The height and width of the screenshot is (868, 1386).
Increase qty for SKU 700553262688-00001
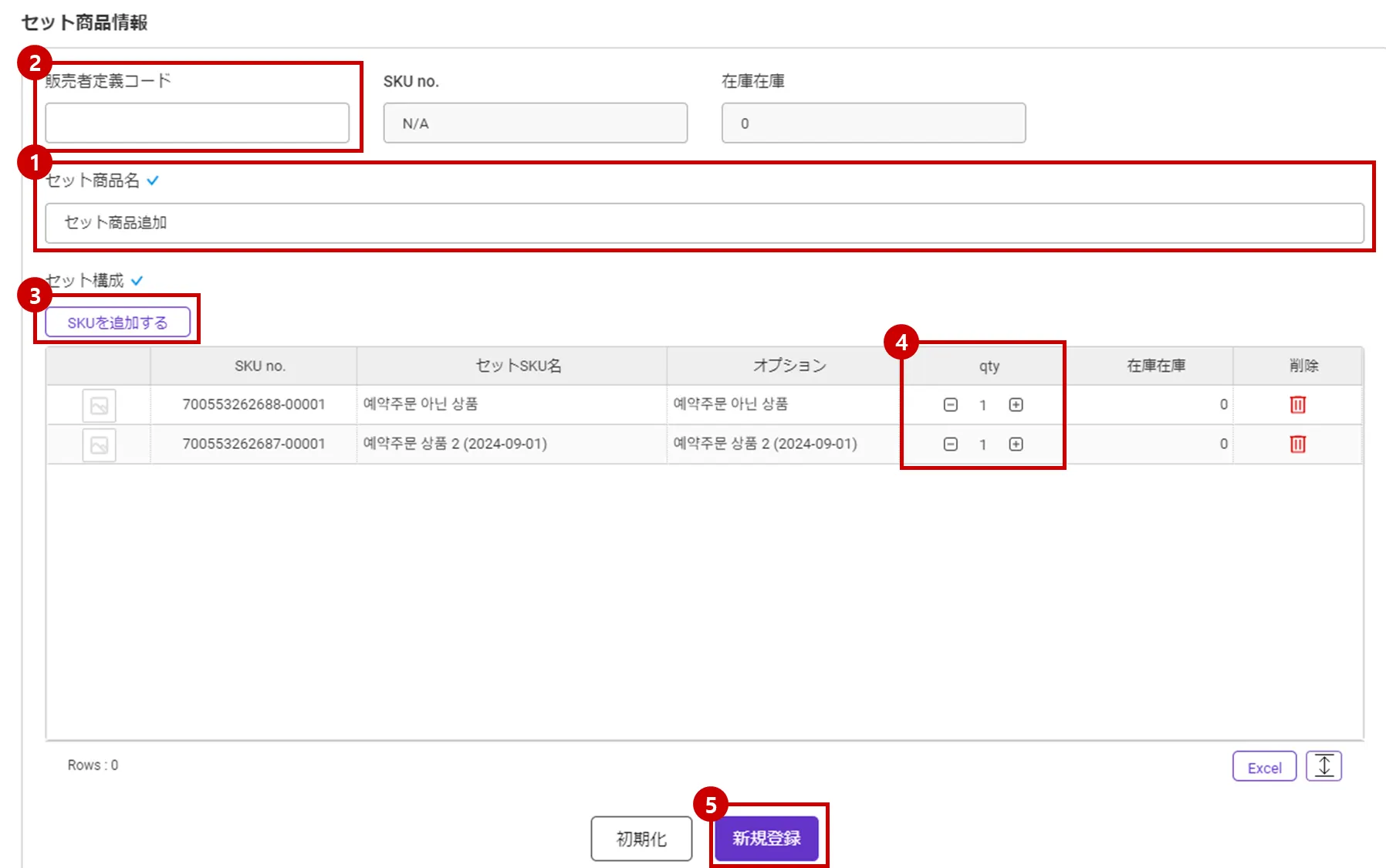[x=1016, y=404]
